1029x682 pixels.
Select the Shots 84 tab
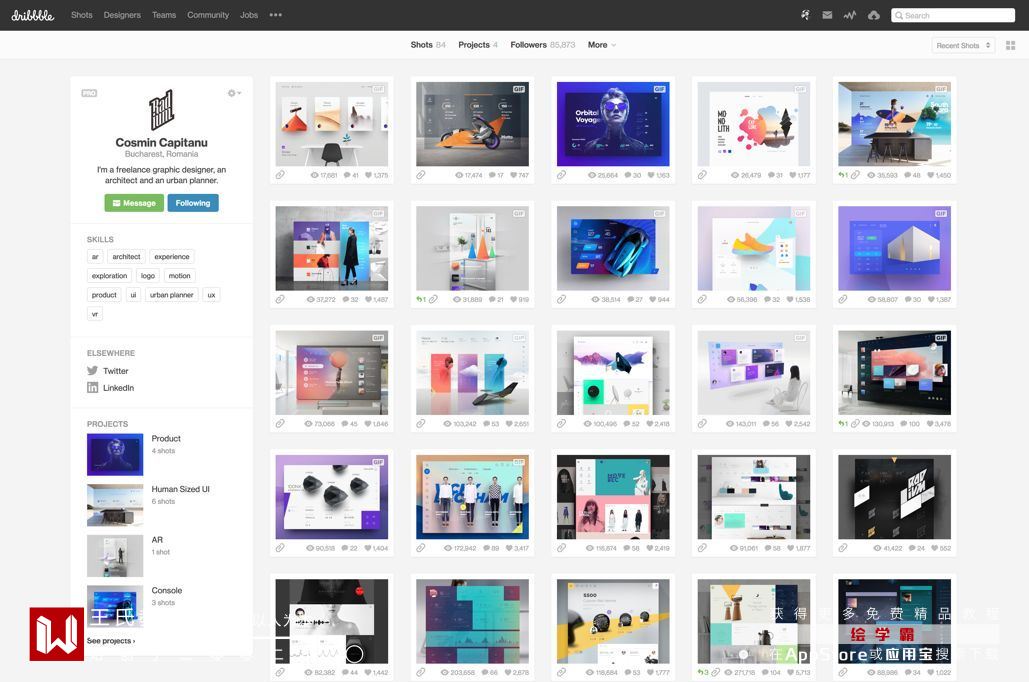[428, 45]
